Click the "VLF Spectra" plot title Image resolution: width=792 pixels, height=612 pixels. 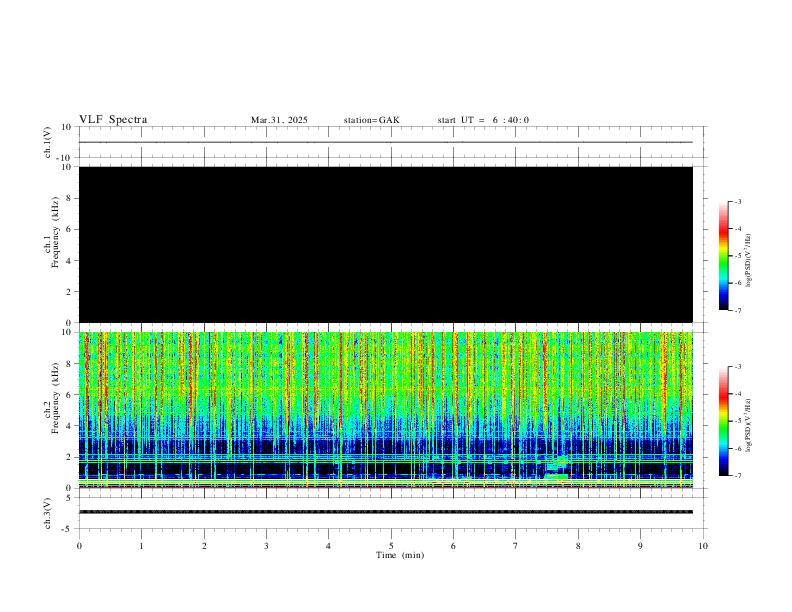pos(113,120)
